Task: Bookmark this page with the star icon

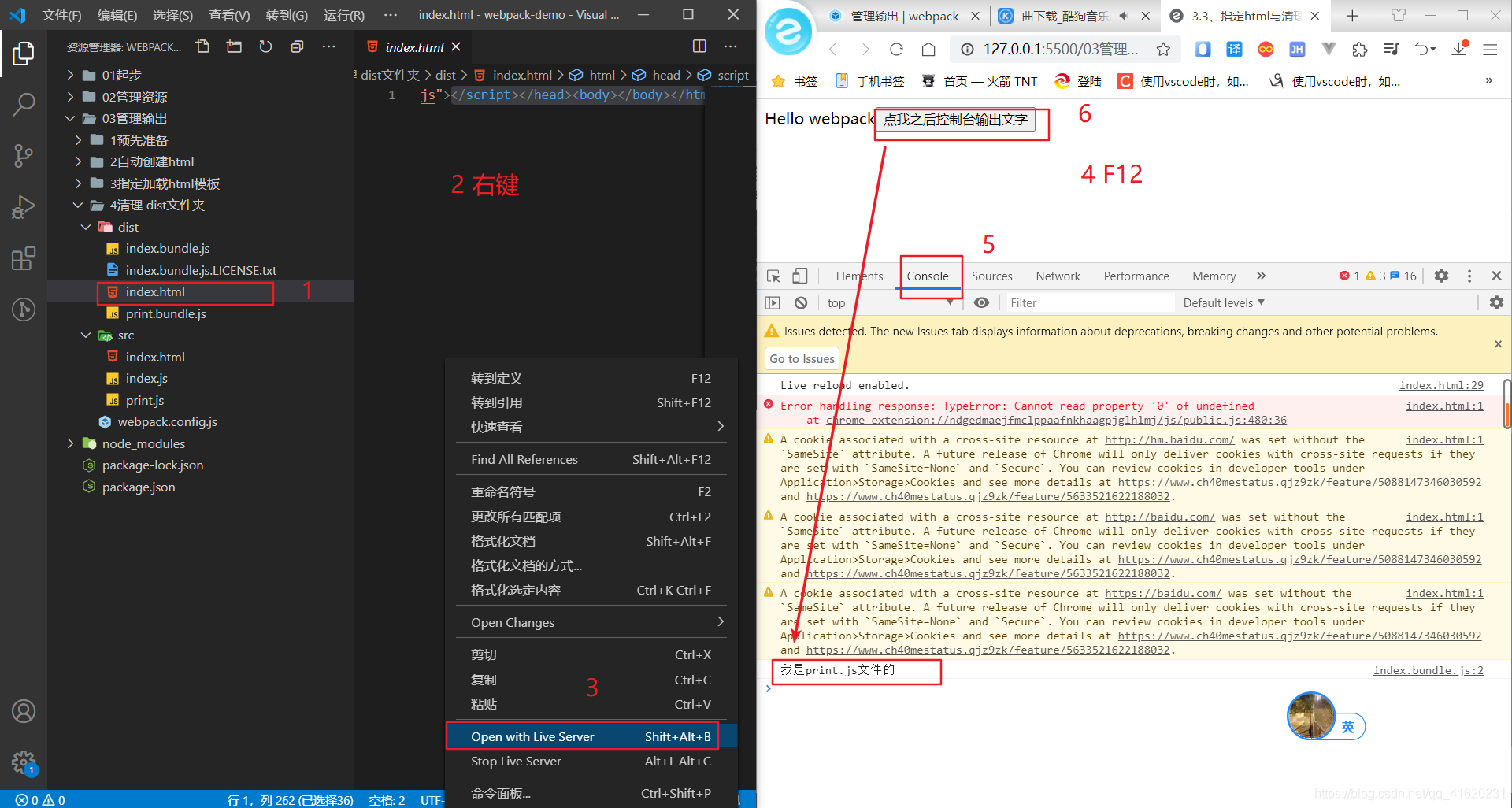Action: tap(1163, 50)
